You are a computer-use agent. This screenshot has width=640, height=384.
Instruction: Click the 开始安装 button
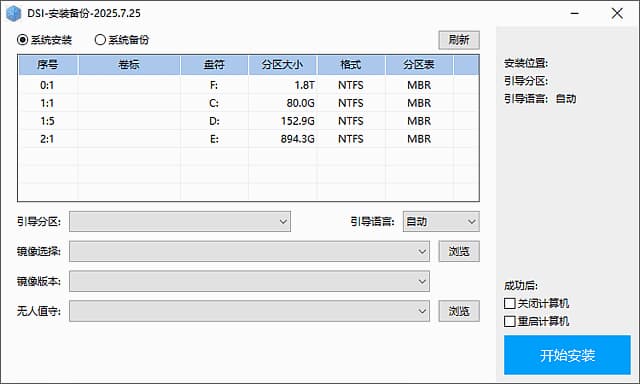tap(567, 355)
